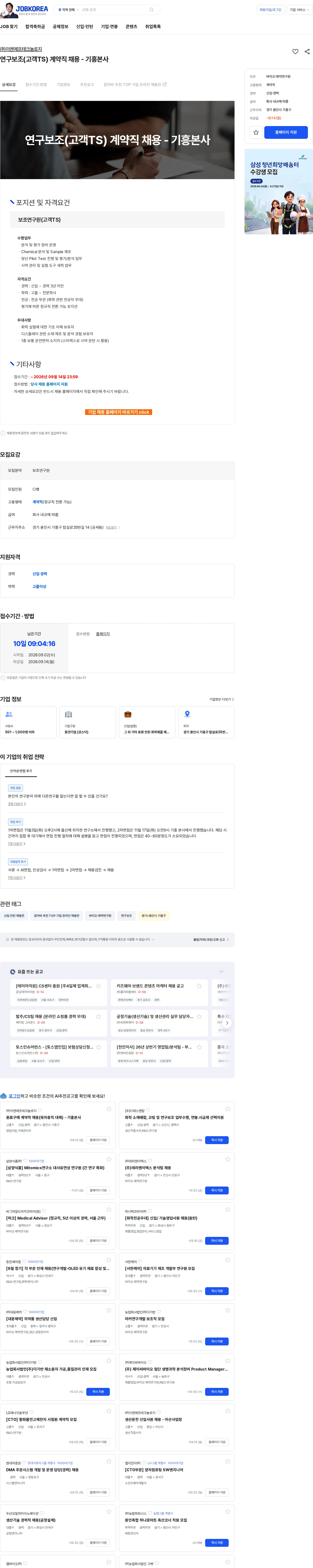Click 경기>용인시 기흥구 tag
Viewport: 313px width, 1568px height.
154,916
